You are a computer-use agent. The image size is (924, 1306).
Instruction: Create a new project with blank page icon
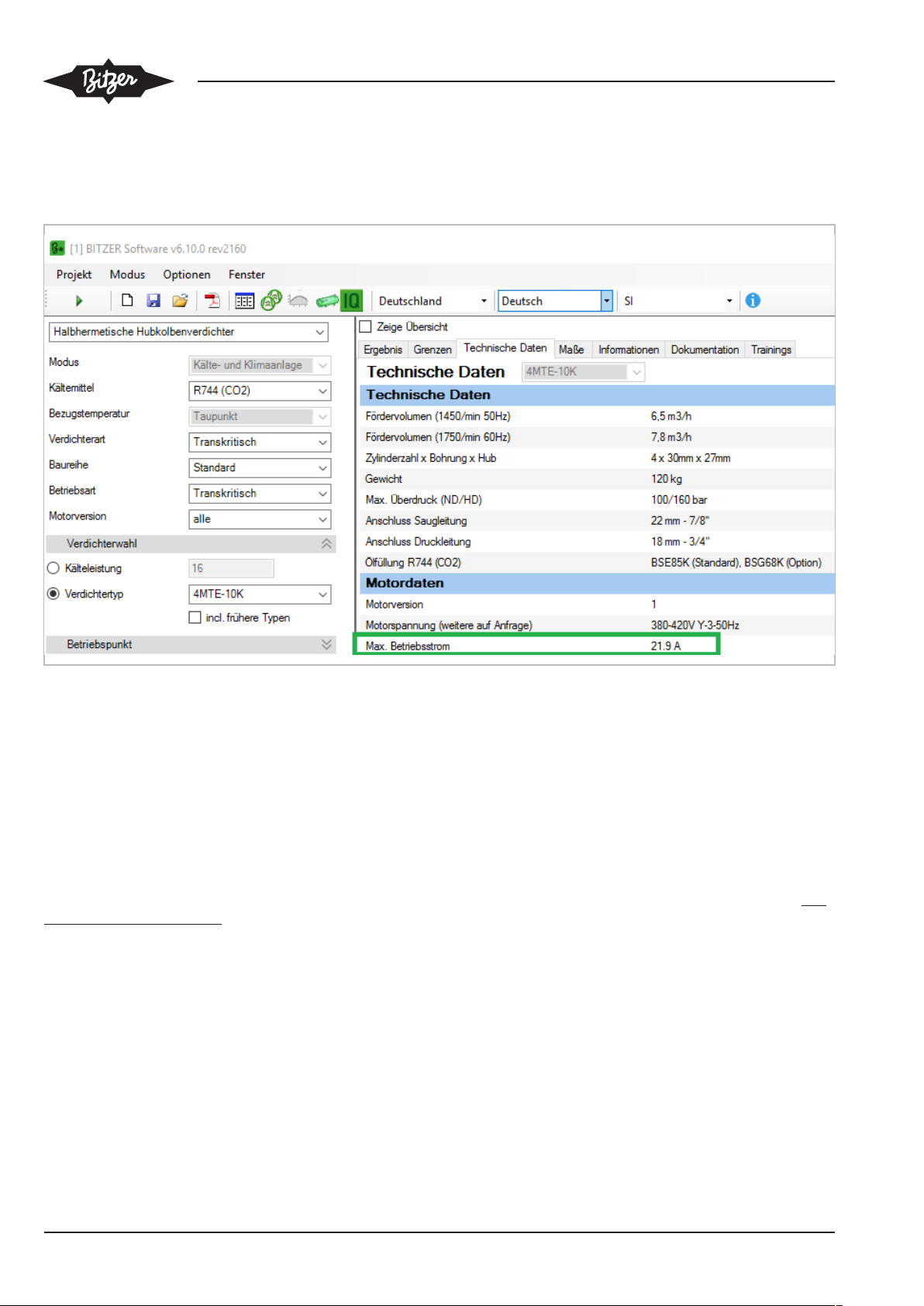click(x=127, y=301)
